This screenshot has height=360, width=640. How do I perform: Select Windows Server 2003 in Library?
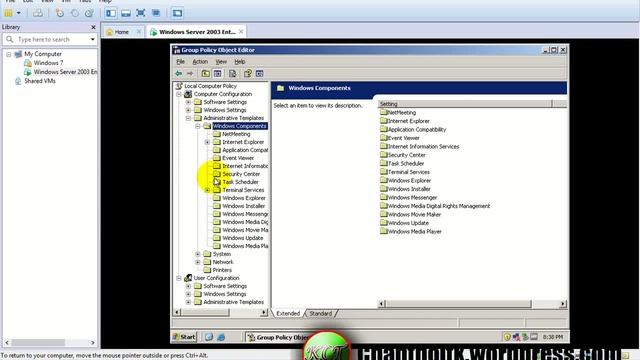(x=65, y=72)
